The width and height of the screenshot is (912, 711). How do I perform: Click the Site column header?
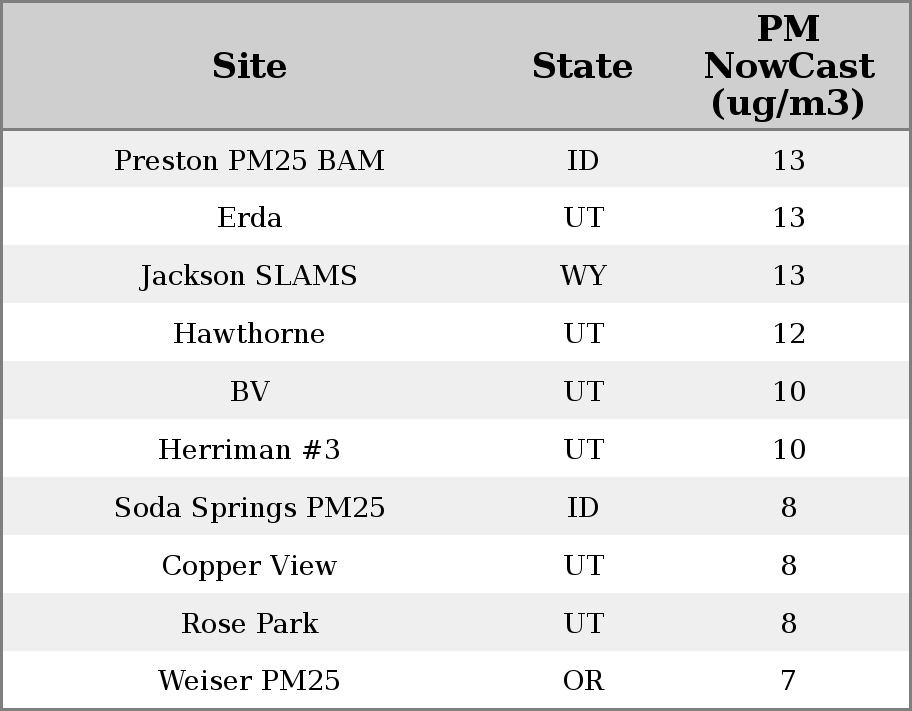[249, 66]
